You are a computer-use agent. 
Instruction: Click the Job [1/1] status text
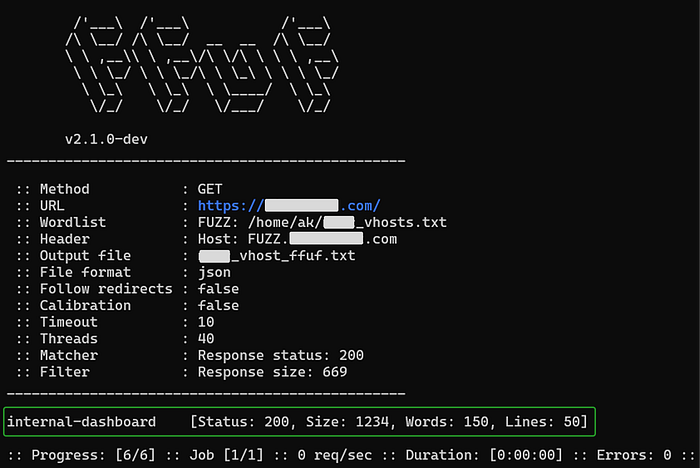point(226,455)
